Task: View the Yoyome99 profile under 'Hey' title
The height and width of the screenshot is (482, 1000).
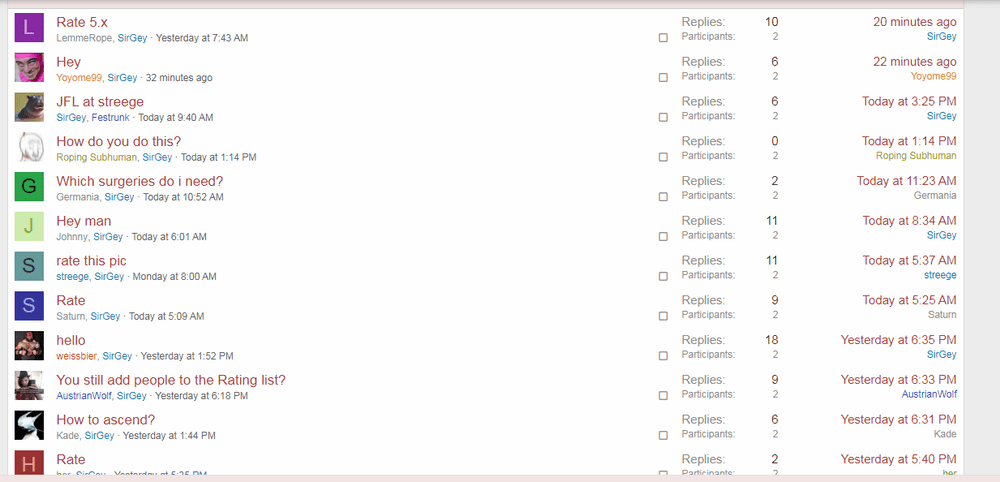Action: tap(79, 78)
